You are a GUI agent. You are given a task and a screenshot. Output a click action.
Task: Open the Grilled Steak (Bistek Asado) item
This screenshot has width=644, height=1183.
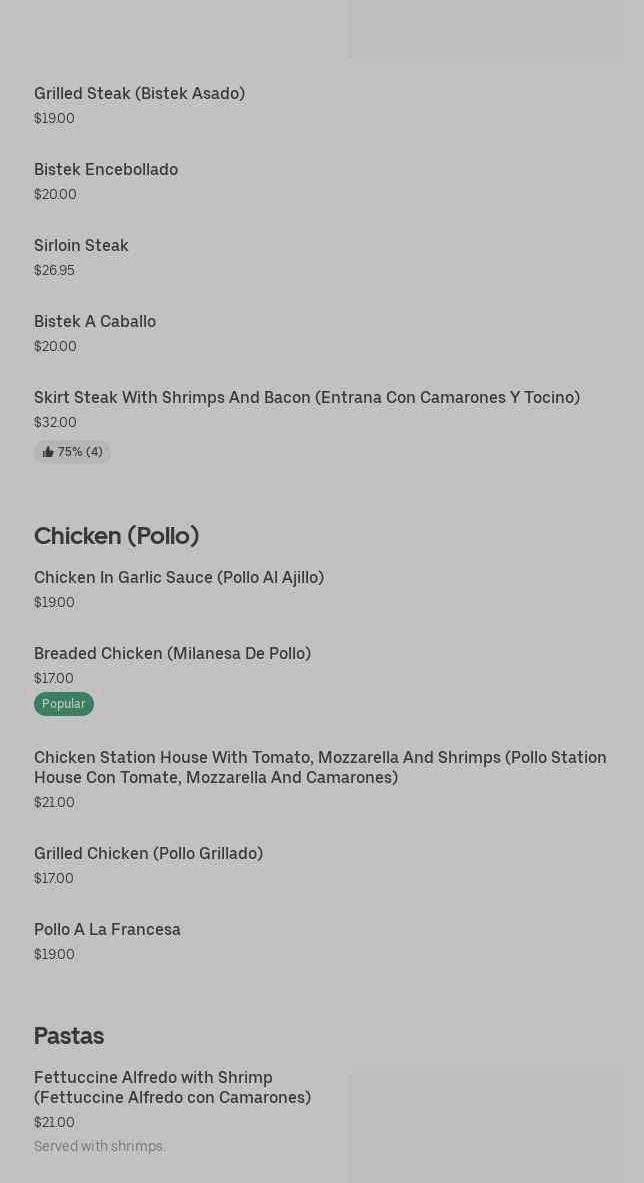tap(139, 93)
